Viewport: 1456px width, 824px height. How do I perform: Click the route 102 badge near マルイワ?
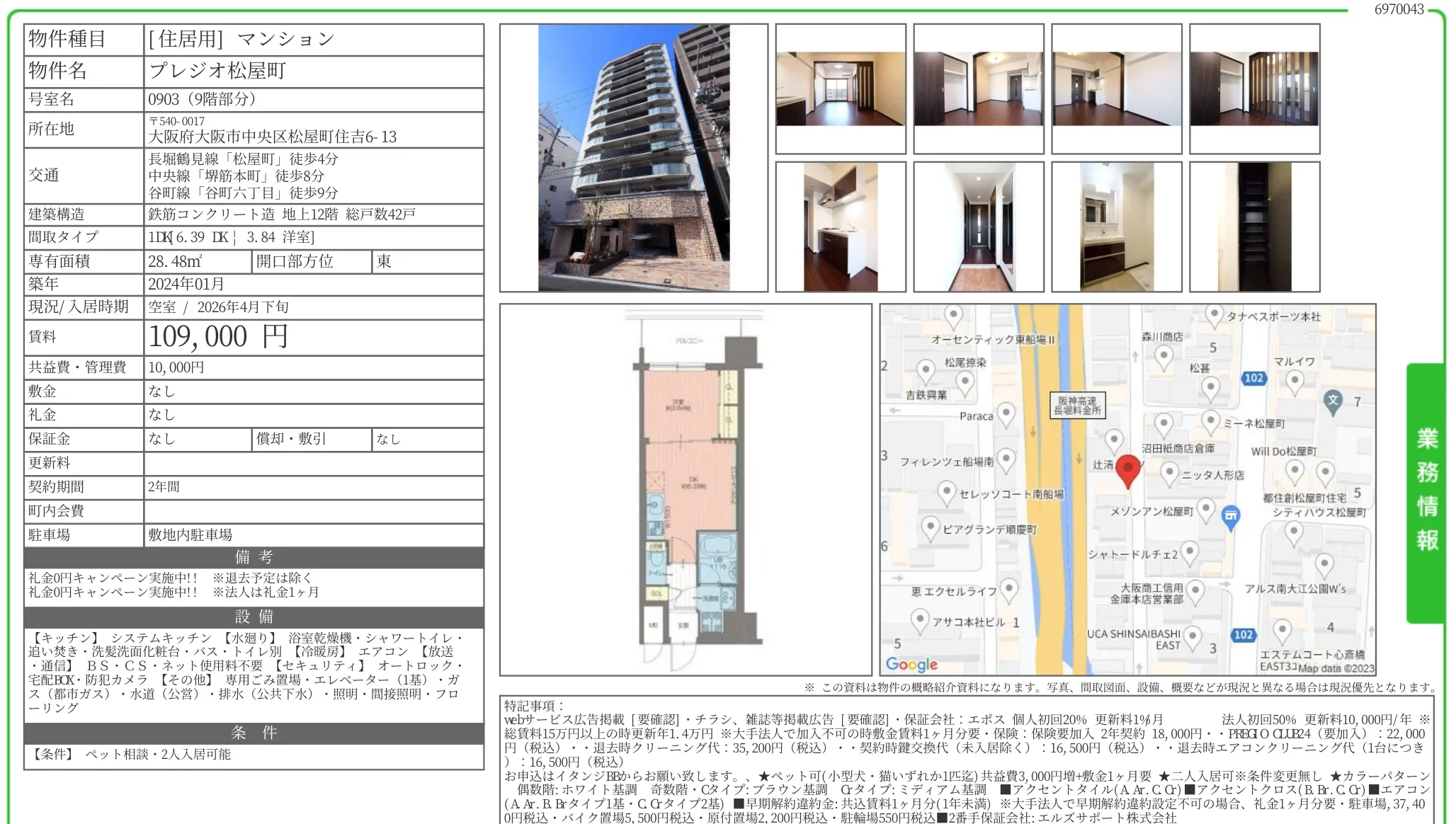pyautogui.click(x=1254, y=377)
